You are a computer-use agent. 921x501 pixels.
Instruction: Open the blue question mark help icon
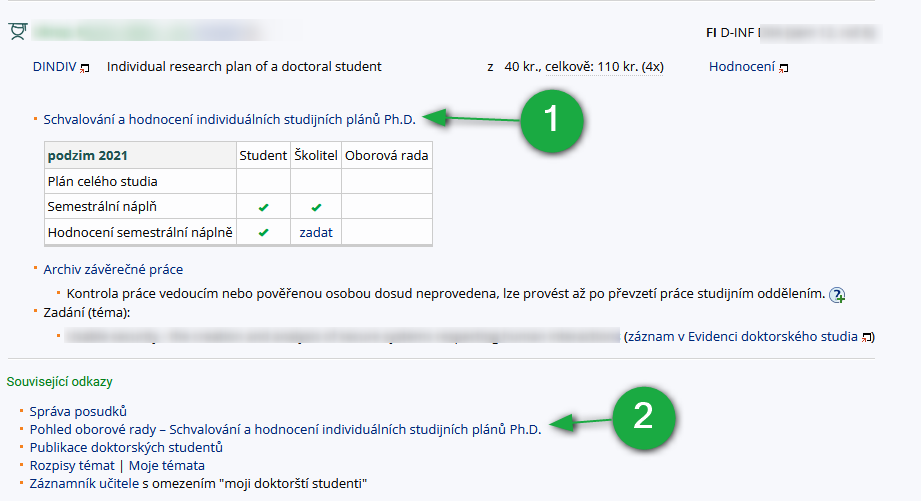pyautogui.click(x=837, y=295)
